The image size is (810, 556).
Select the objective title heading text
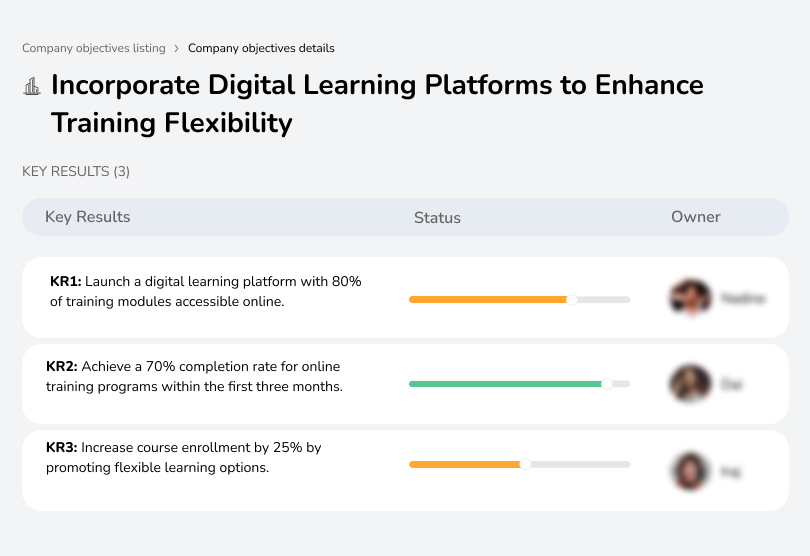click(377, 104)
